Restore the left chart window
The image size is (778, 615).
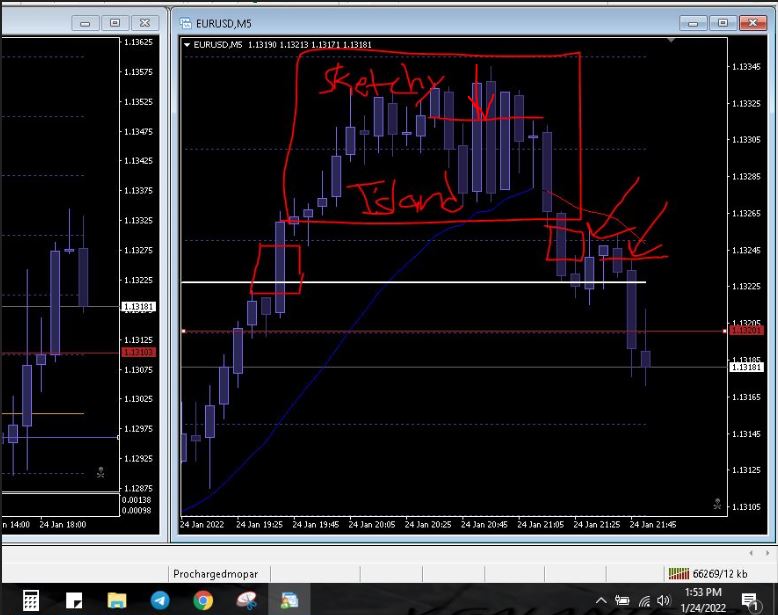pos(115,23)
